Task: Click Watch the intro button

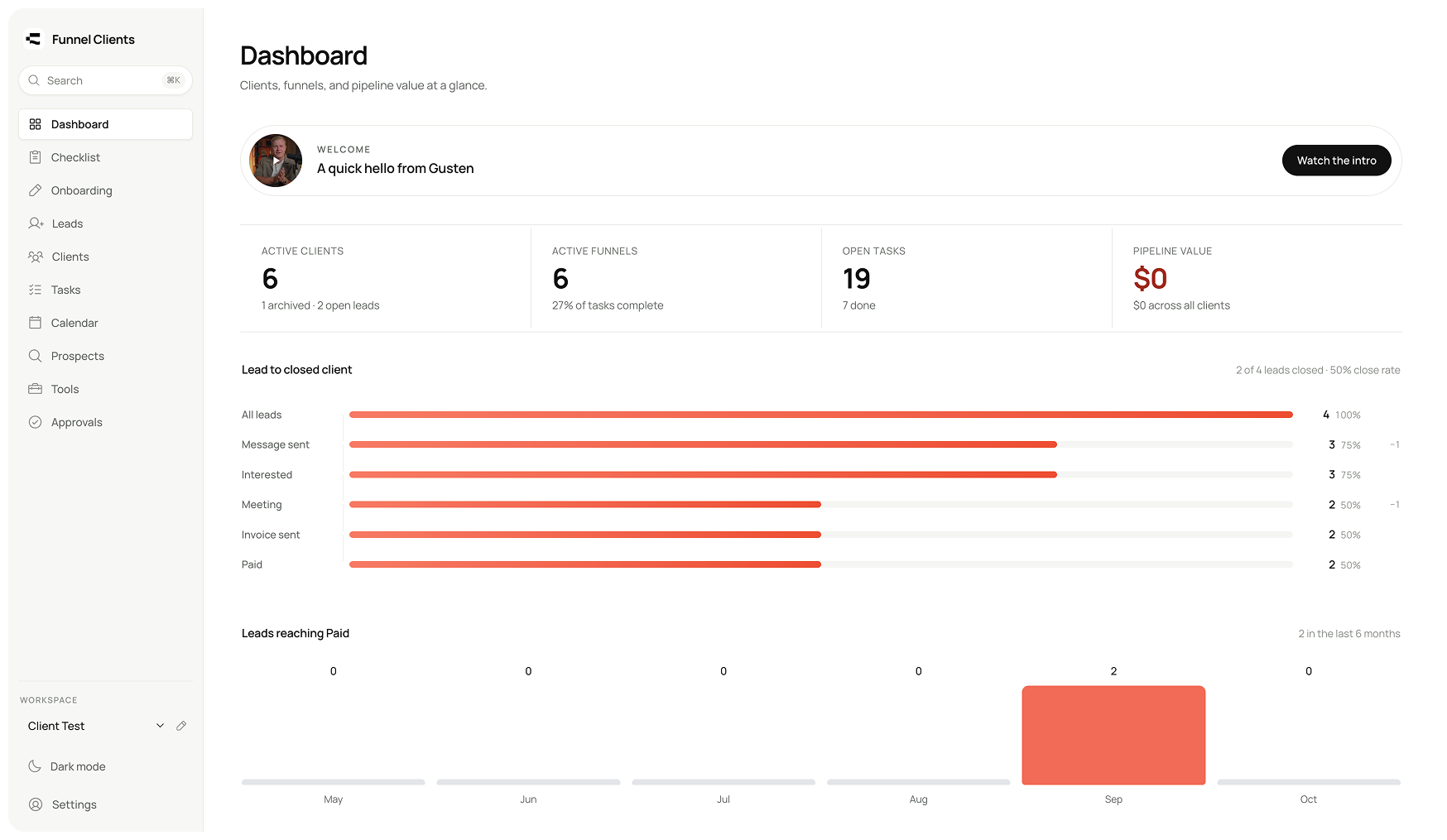Action: point(1336,161)
